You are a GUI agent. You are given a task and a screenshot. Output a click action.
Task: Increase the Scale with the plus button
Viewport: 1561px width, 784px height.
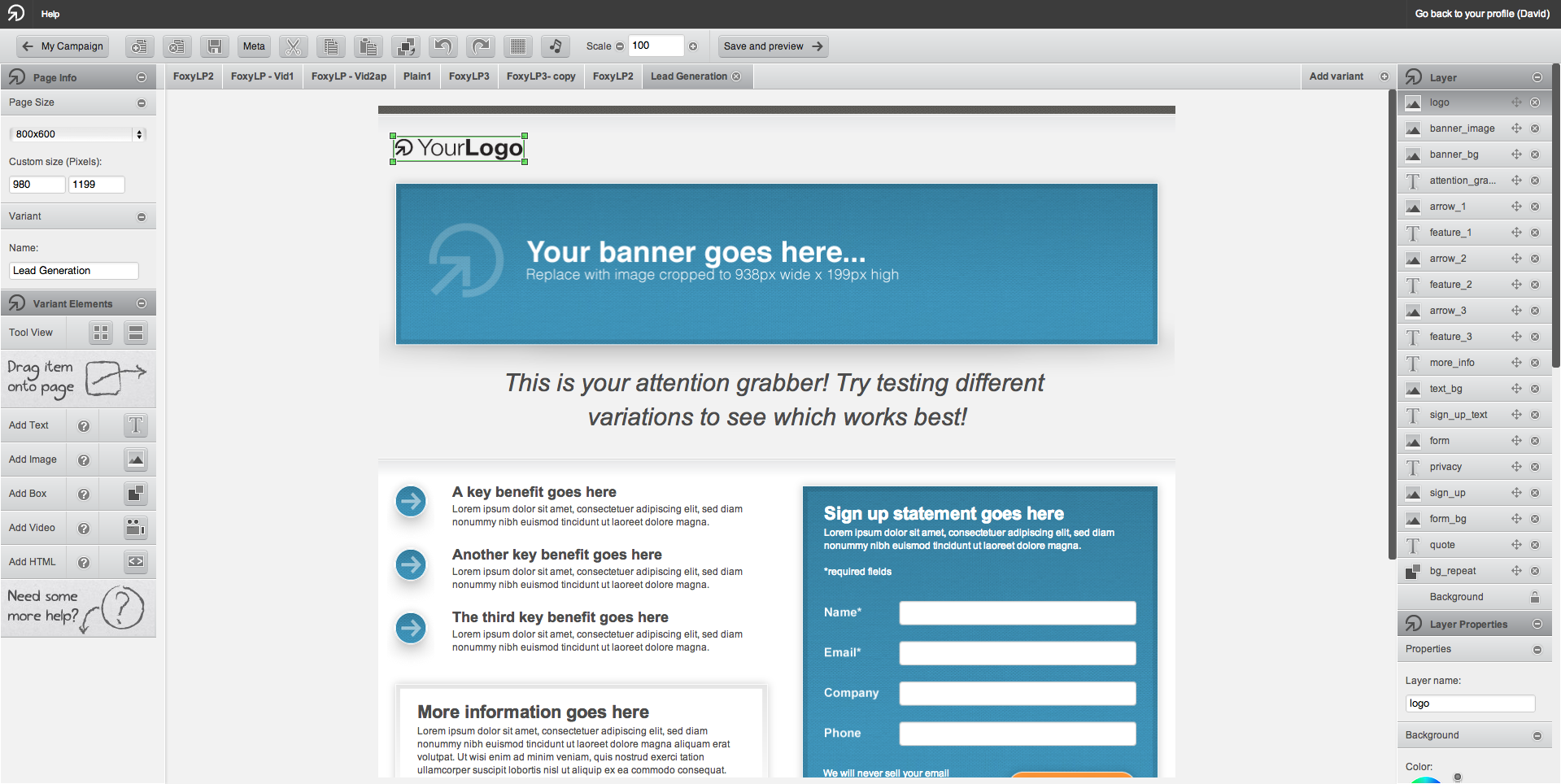click(693, 46)
